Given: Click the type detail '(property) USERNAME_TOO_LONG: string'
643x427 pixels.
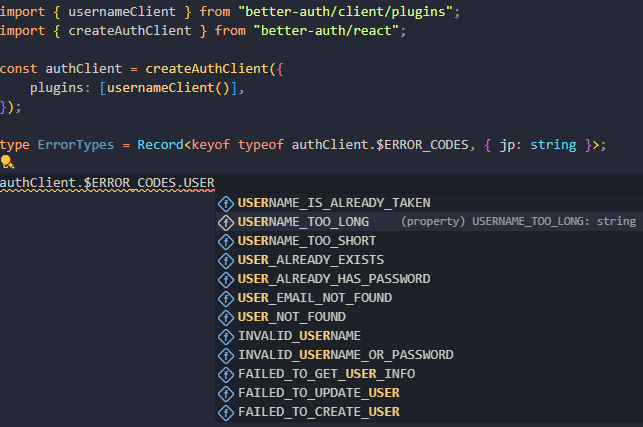Looking at the screenshot, I should (518, 221).
